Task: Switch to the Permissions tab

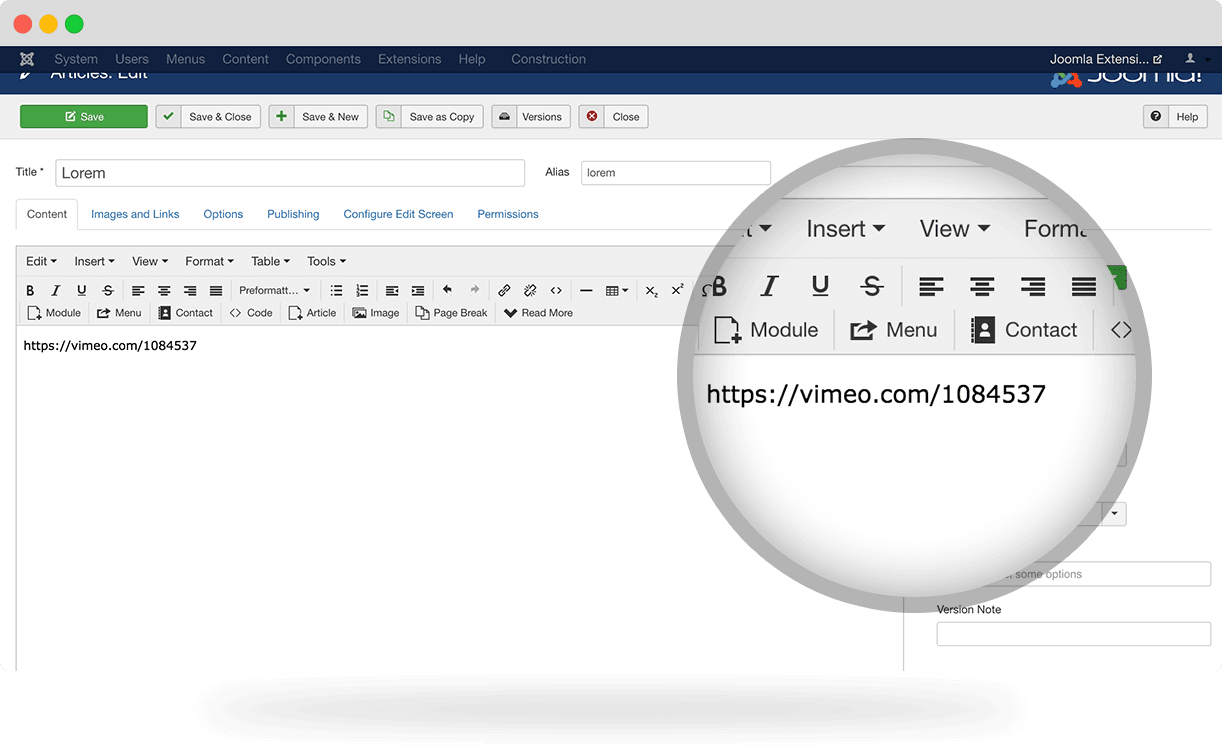Action: click(x=508, y=214)
